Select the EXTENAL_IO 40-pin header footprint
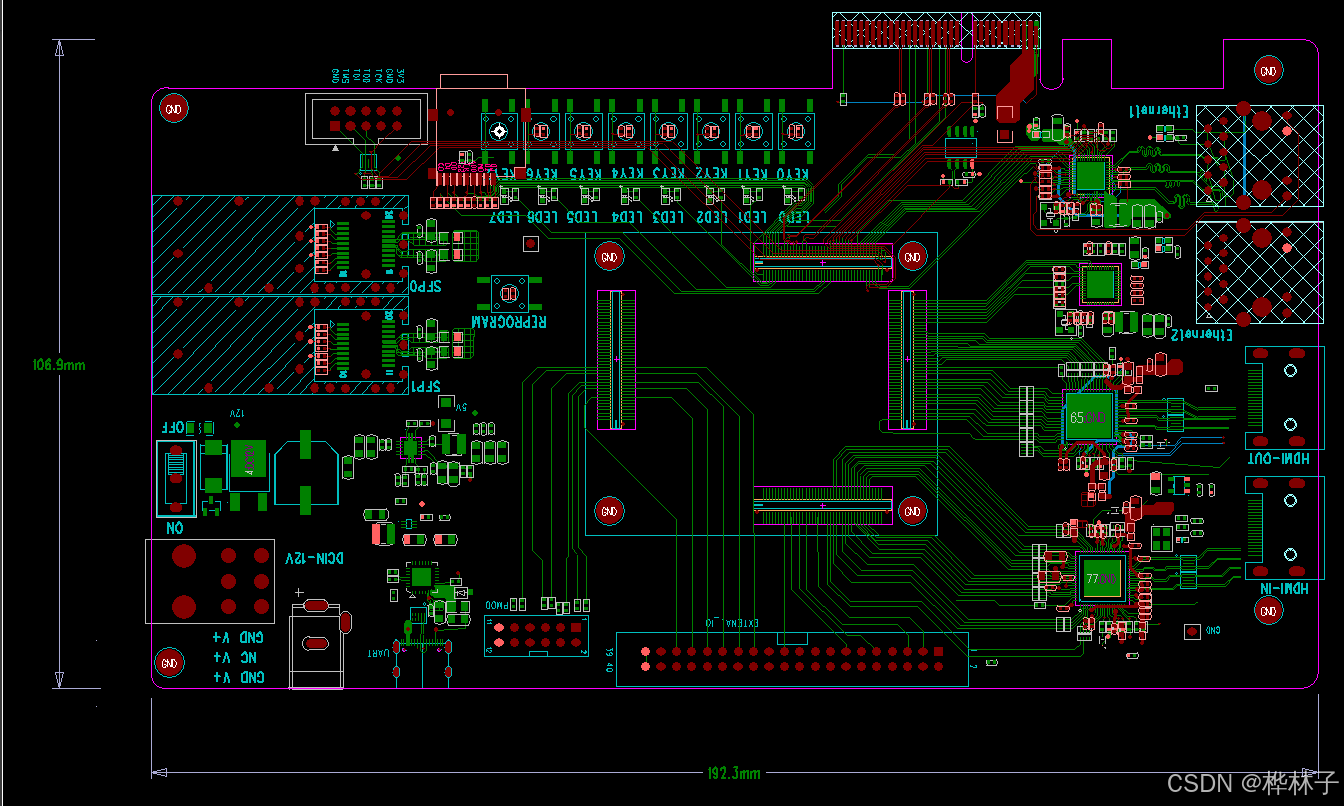1344x806 pixels. 792,658
